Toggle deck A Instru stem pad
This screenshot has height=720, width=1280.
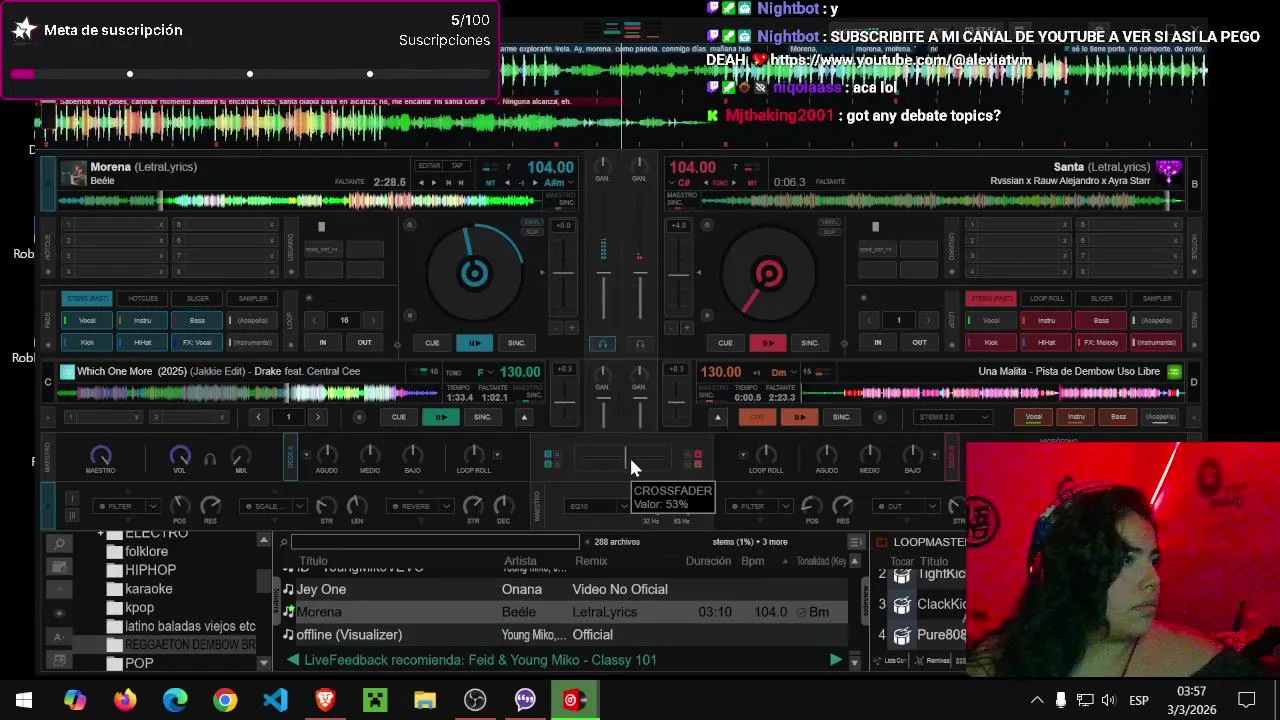[142, 321]
